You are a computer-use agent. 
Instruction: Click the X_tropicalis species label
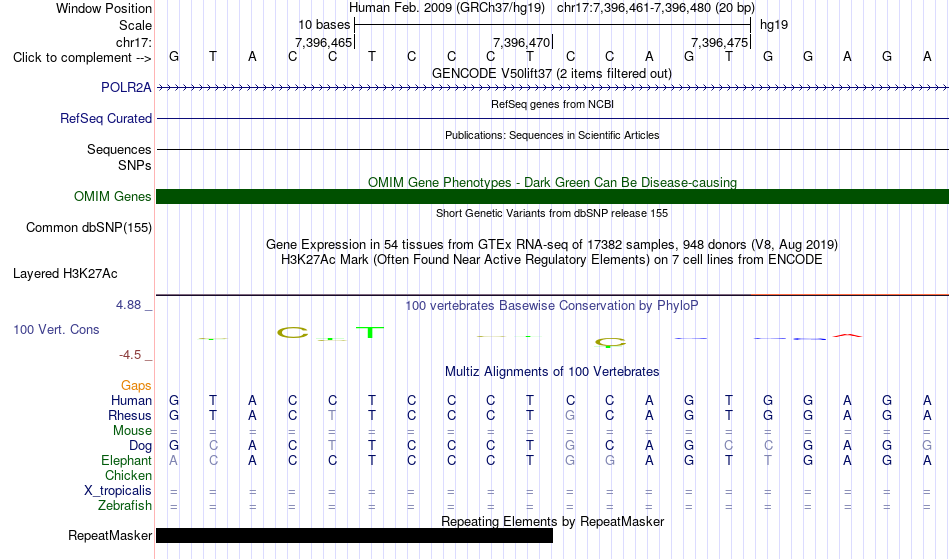118,491
